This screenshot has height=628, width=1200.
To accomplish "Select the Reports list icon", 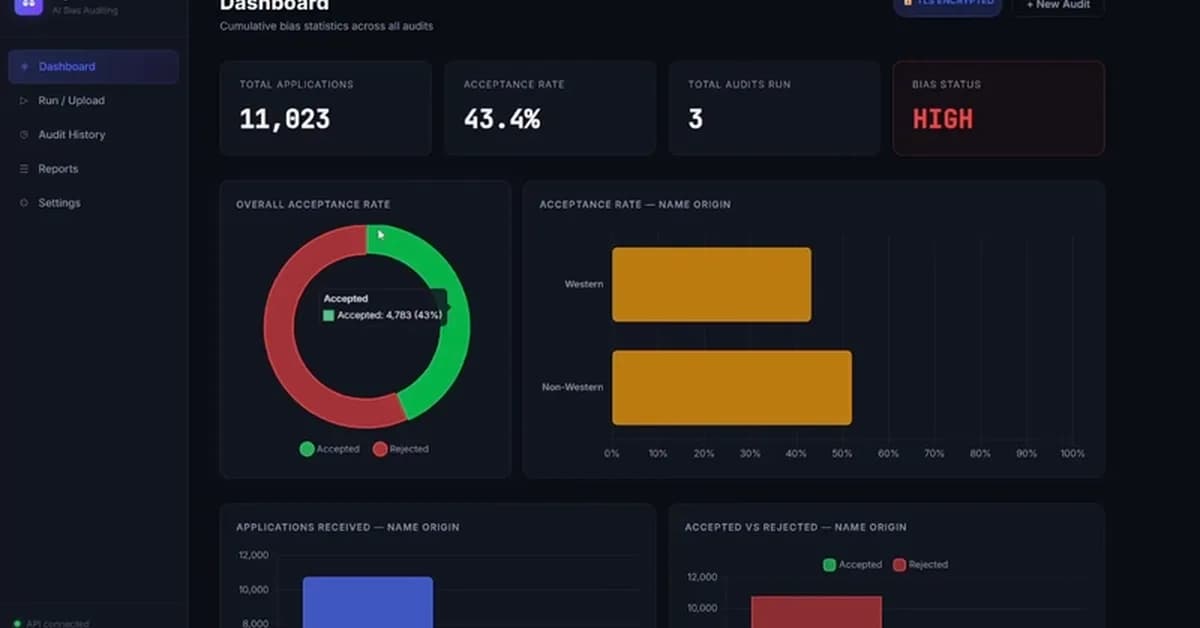I will (x=24, y=168).
